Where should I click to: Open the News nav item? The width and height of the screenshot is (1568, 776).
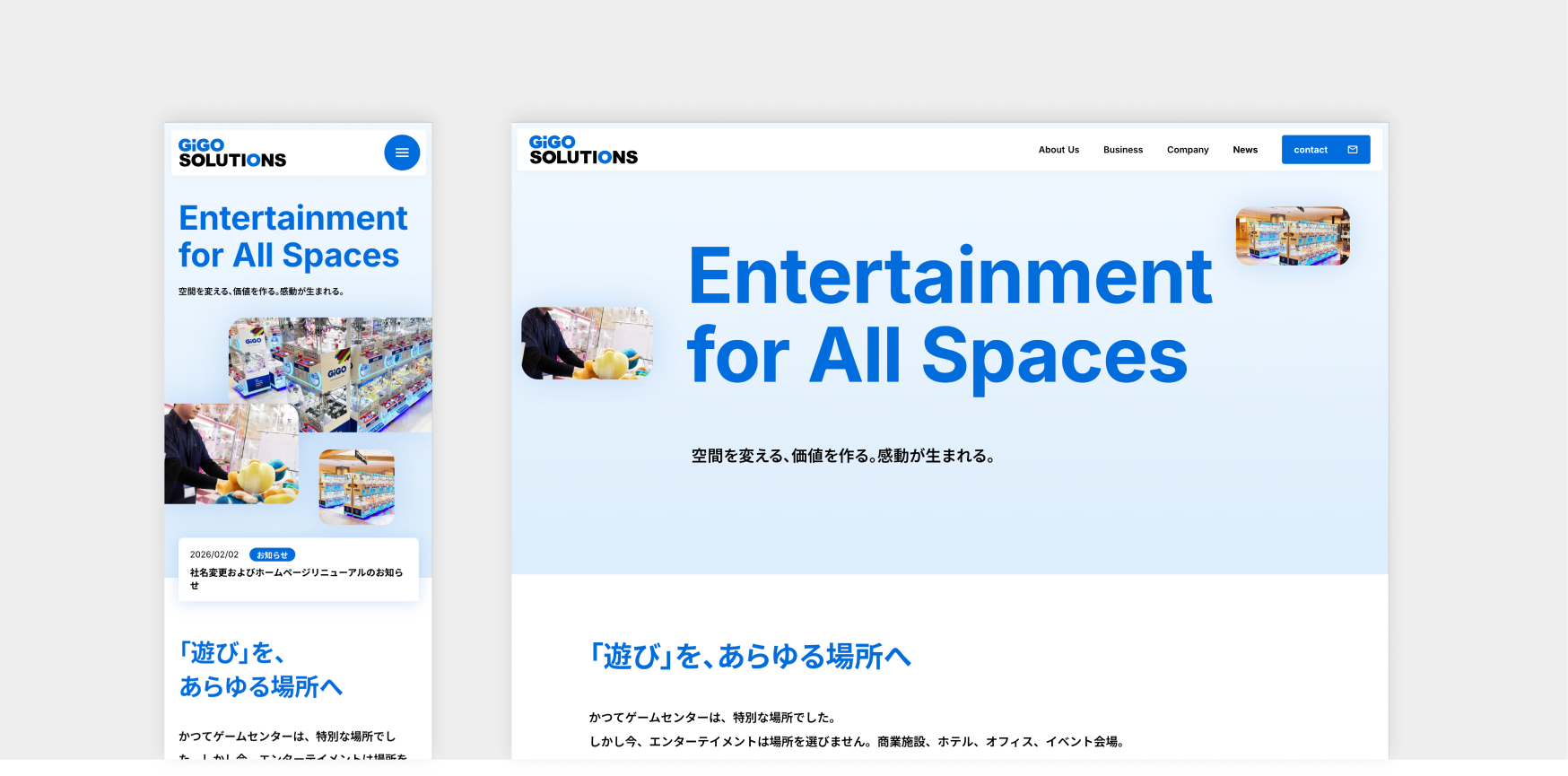point(1244,150)
